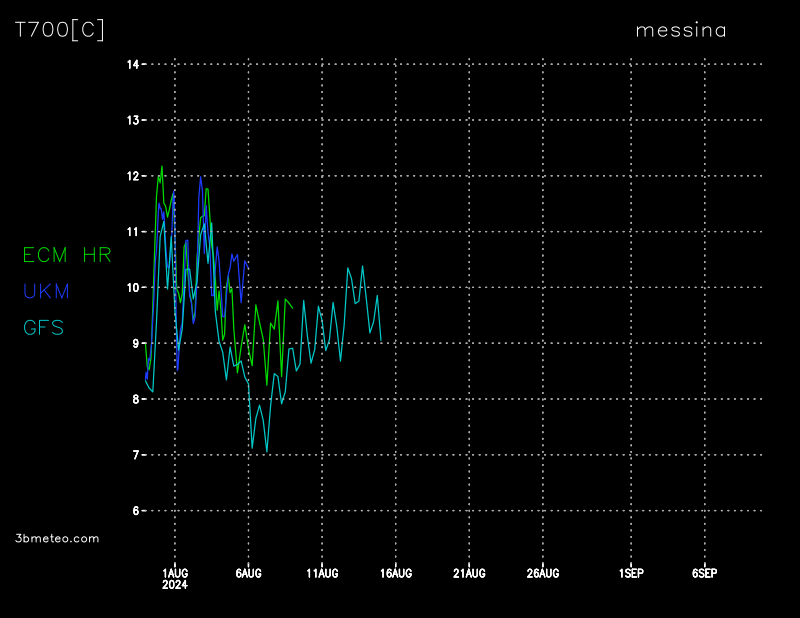Image resolution: width=800 pixels, height=618 pixels.
Task: Click the 14 value on temperature axis
Action: [132, 64]
